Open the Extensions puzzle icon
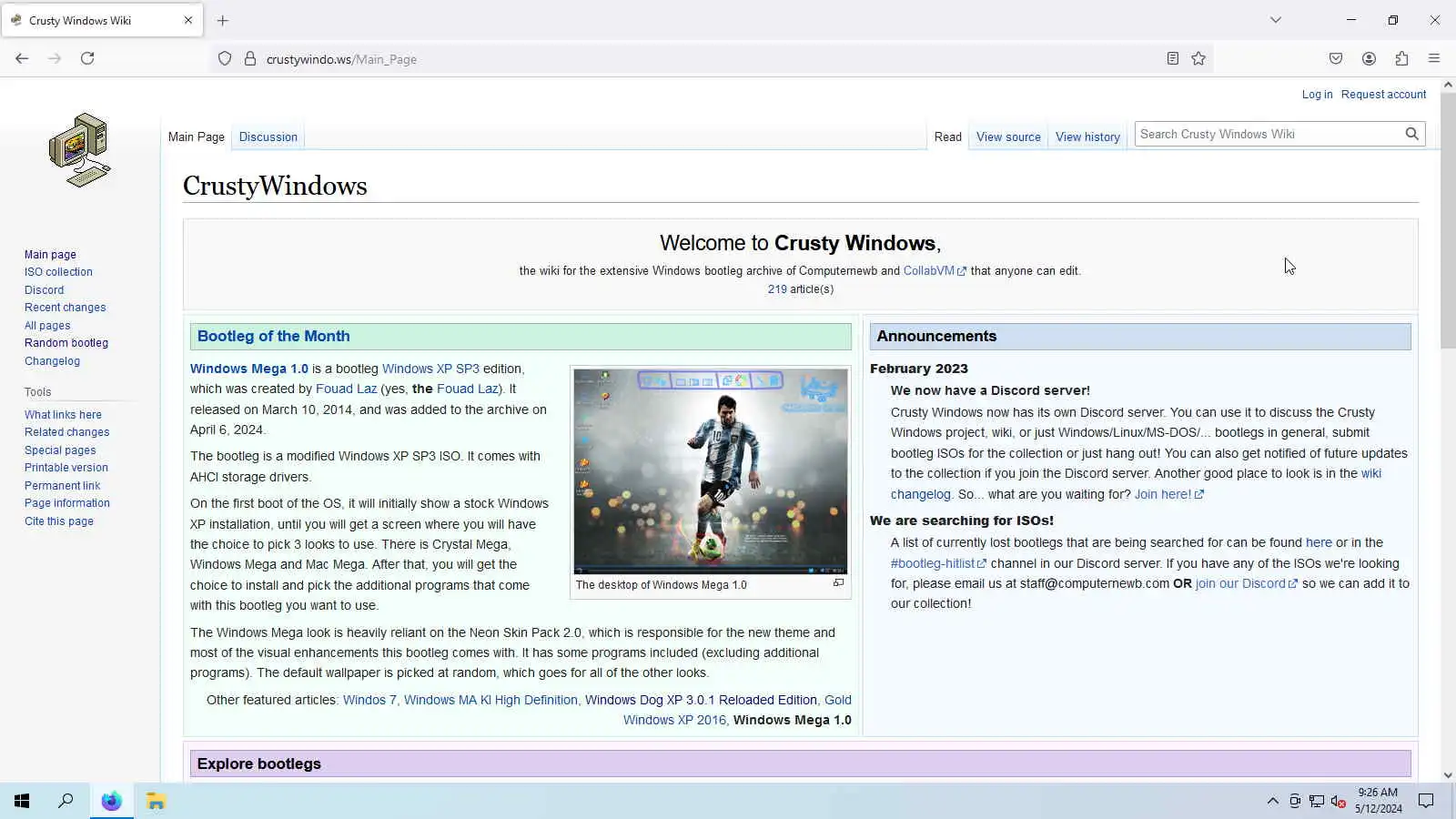 point(1401,58)
